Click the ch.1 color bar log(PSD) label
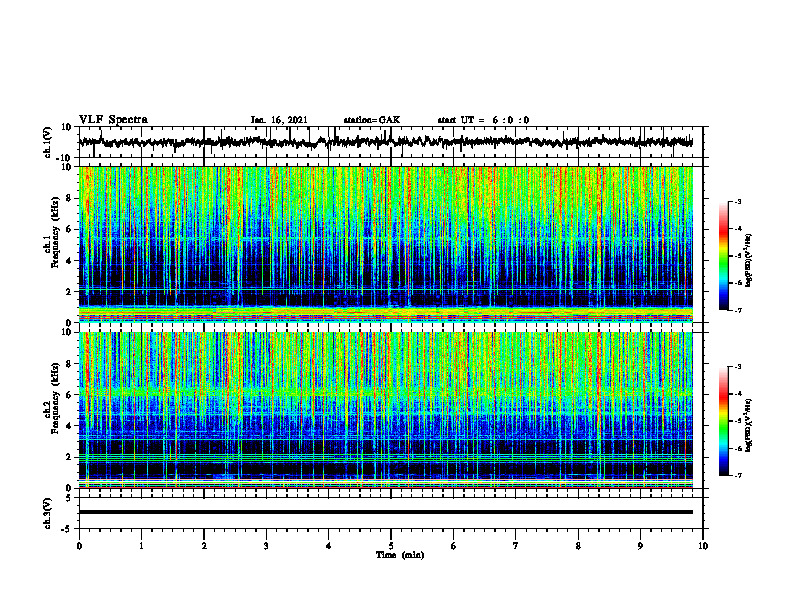Image resolution: width=792 pixels, height=612 pixels. [x=749, y=261]
